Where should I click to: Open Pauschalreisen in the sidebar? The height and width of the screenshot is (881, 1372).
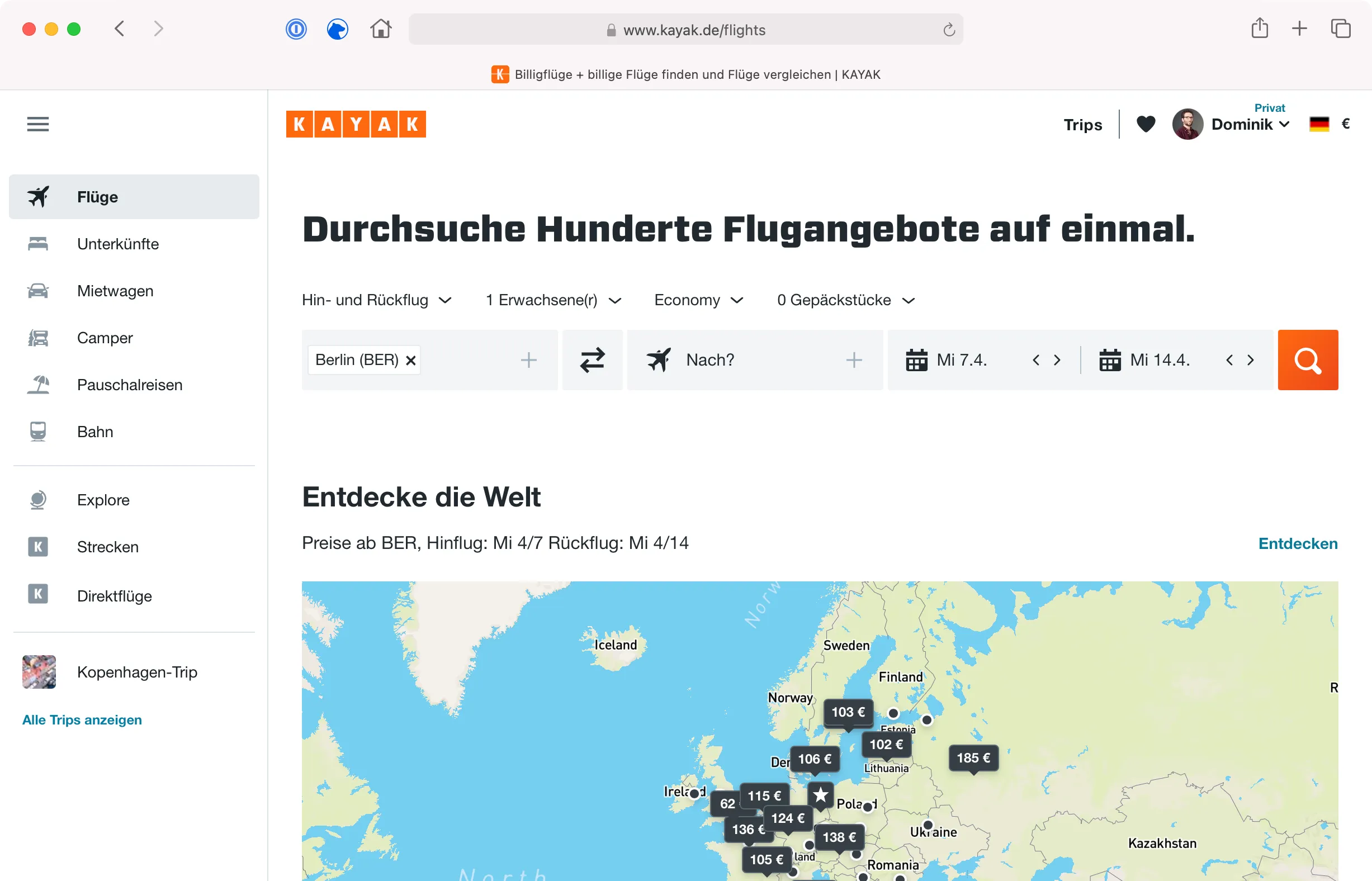click(x=129, y=385)
